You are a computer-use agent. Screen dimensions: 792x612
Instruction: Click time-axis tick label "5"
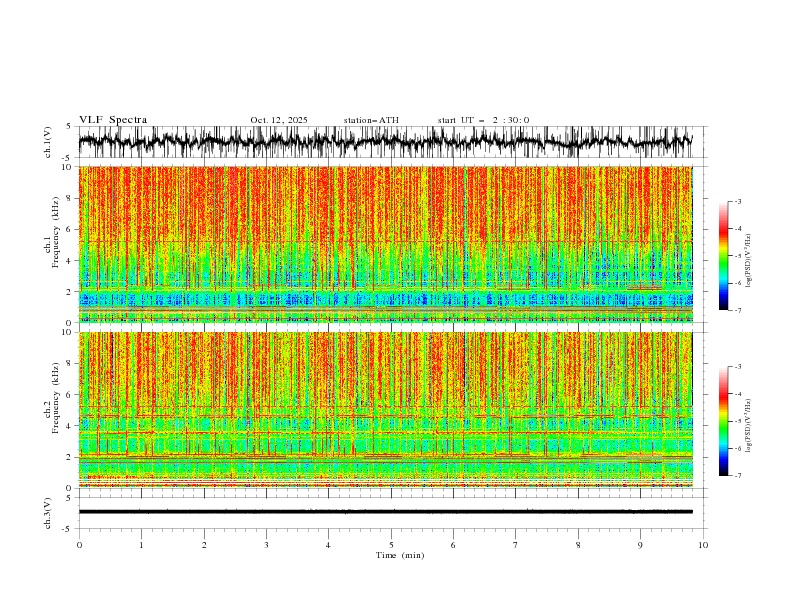click(x=391, y=545)
